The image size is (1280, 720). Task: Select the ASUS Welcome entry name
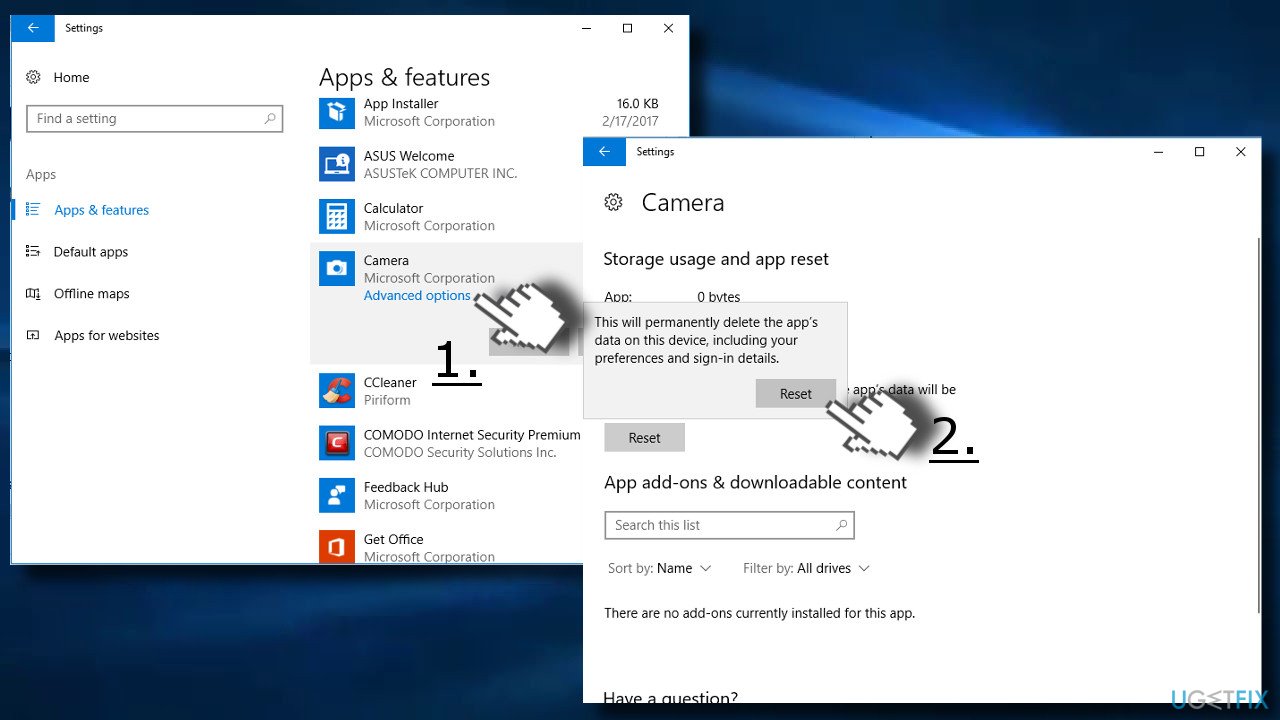(x=409, y=156)
